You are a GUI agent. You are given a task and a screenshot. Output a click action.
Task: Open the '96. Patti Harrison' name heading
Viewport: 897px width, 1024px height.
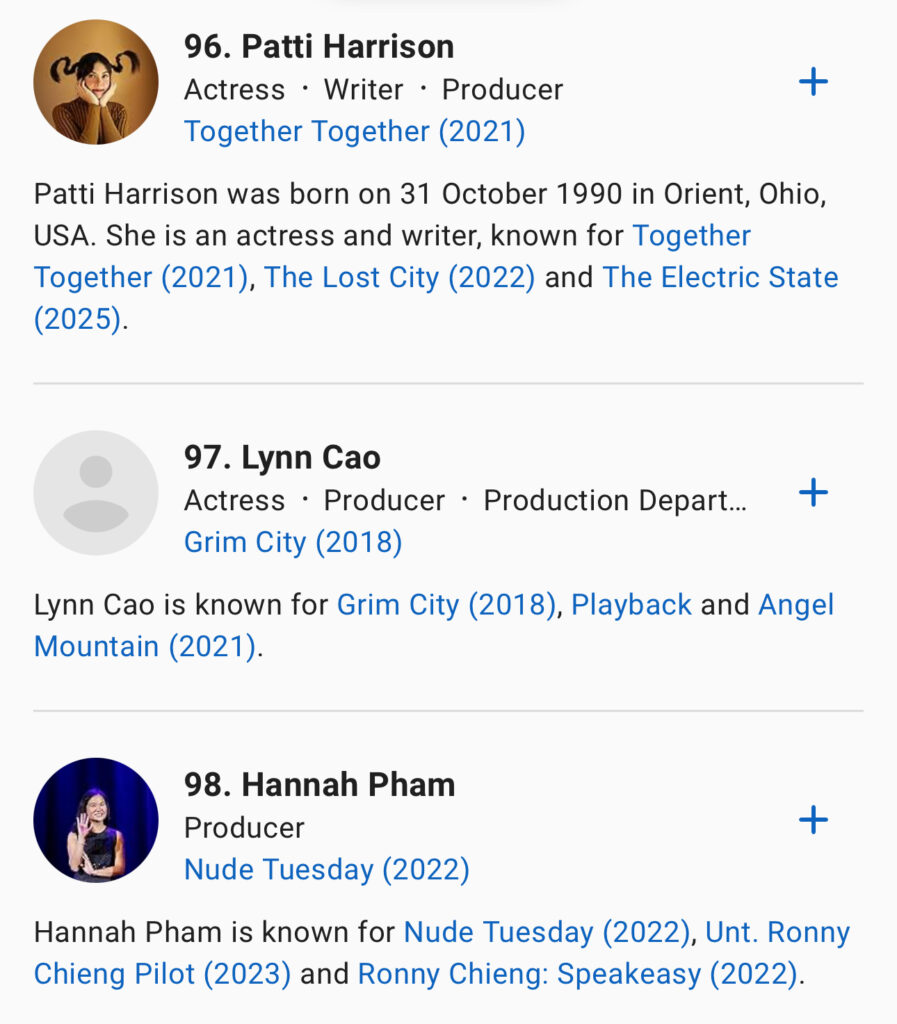[x=319, y=46]
